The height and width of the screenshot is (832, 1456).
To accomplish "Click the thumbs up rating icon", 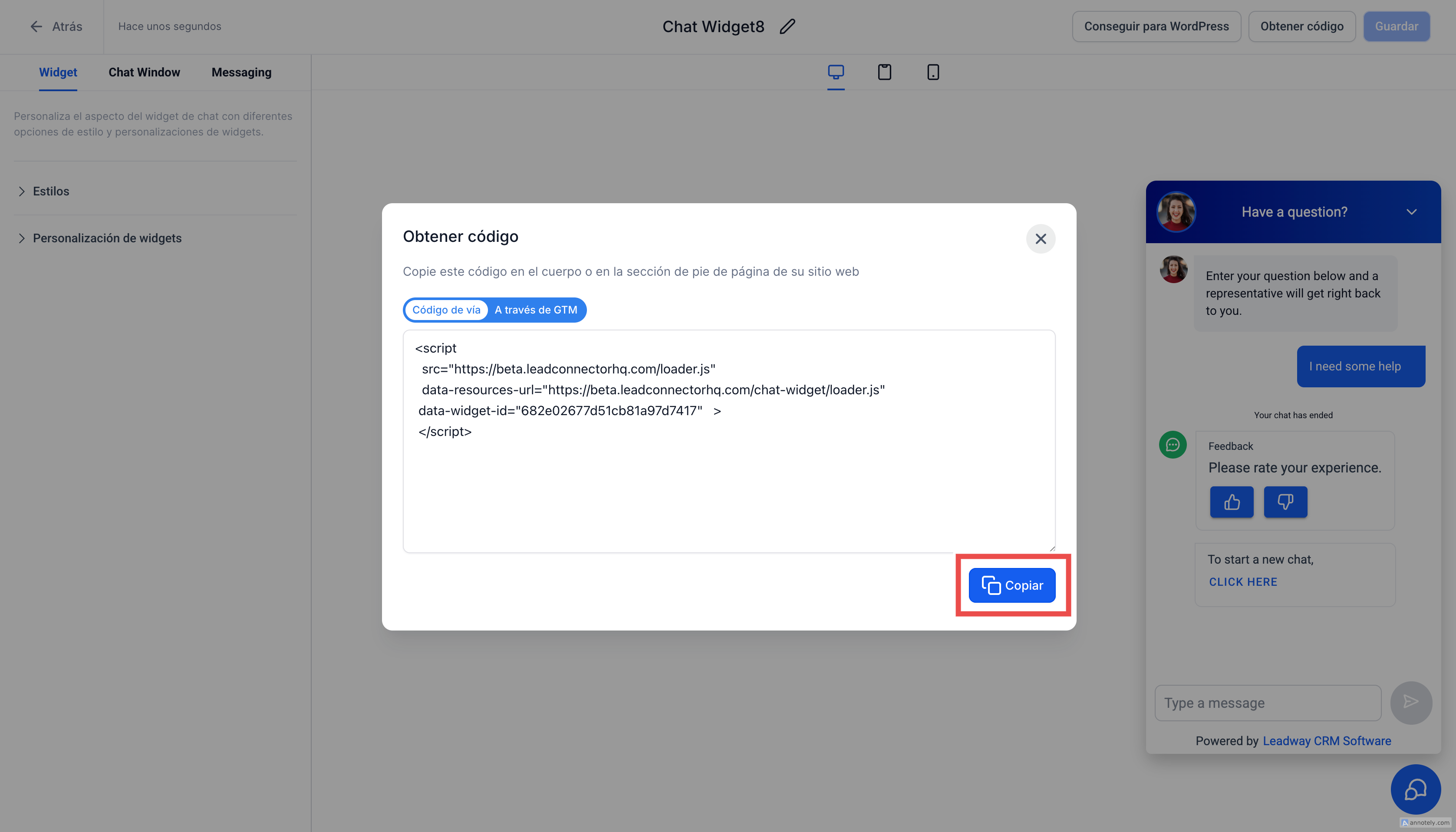I will pos(1232,502).
